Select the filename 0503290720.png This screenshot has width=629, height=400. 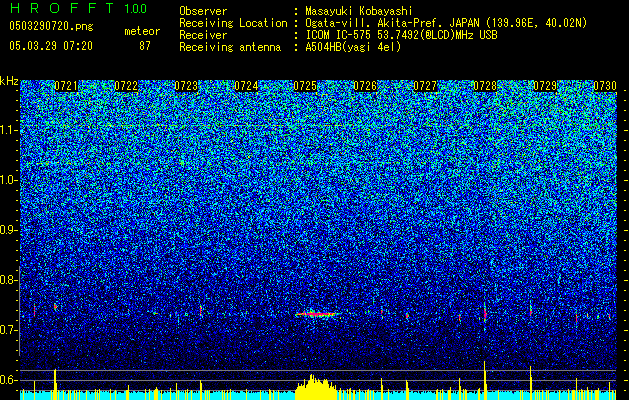tap(51, 26)
